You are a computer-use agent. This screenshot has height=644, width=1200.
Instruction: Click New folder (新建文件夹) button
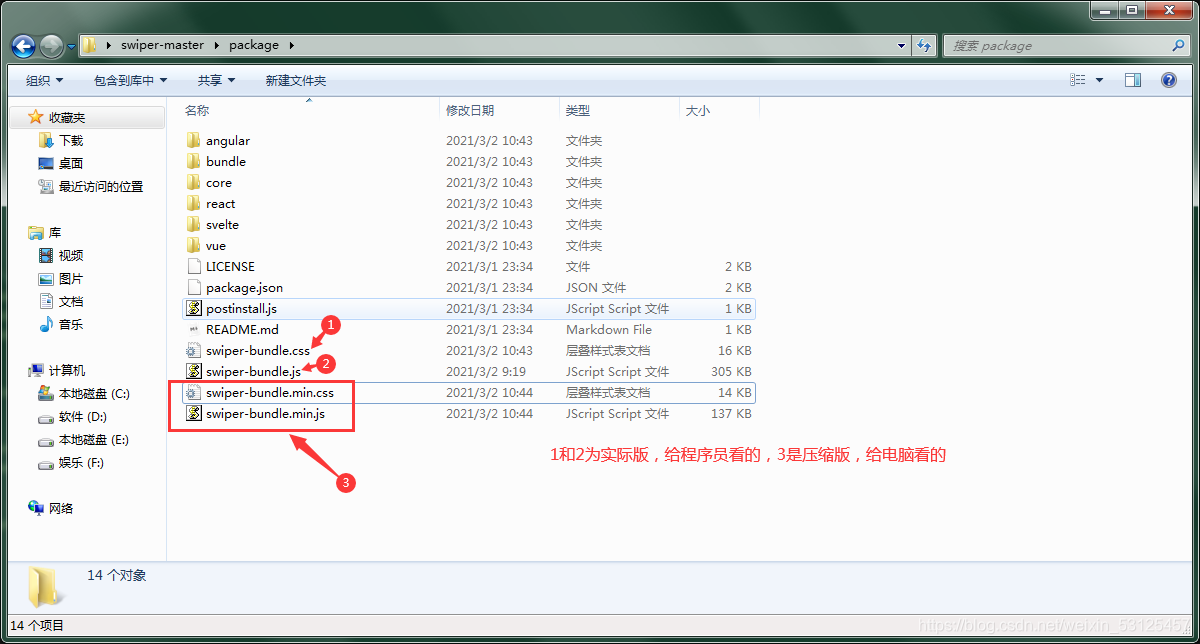pos(296,80)
